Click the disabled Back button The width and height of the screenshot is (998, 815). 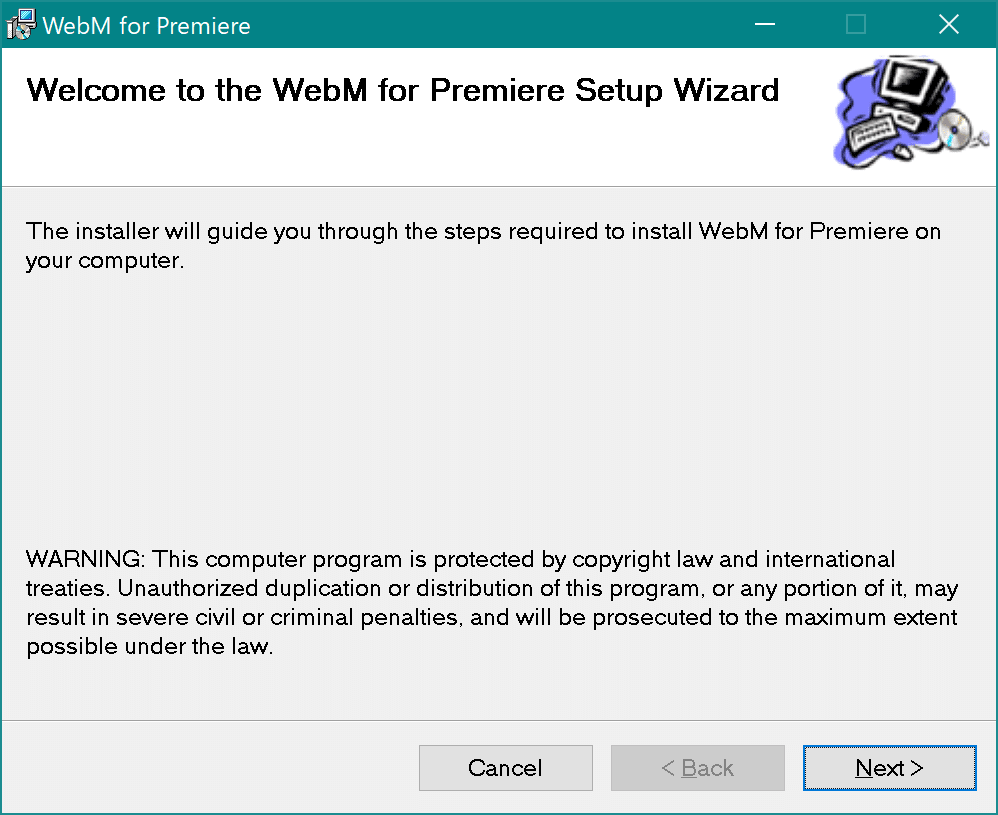[x=697, y=768]
